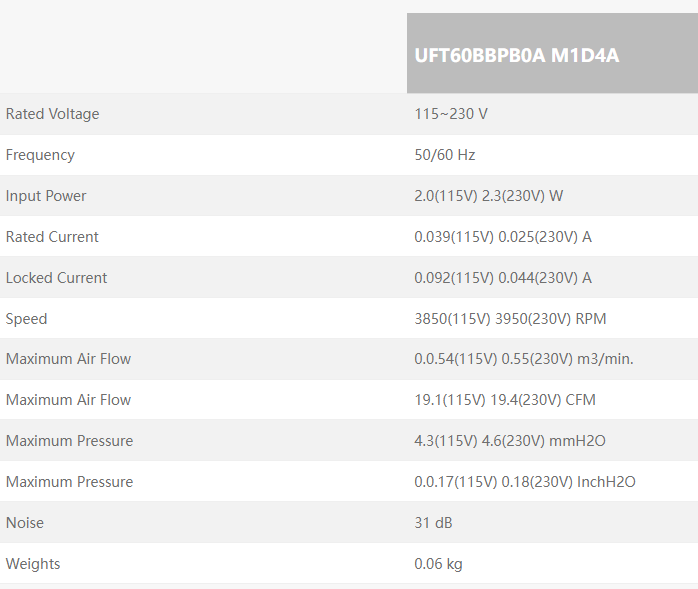Click the air flow value in CFM
The width and height of the screenshot is (698, 589).
pos(505,400)
